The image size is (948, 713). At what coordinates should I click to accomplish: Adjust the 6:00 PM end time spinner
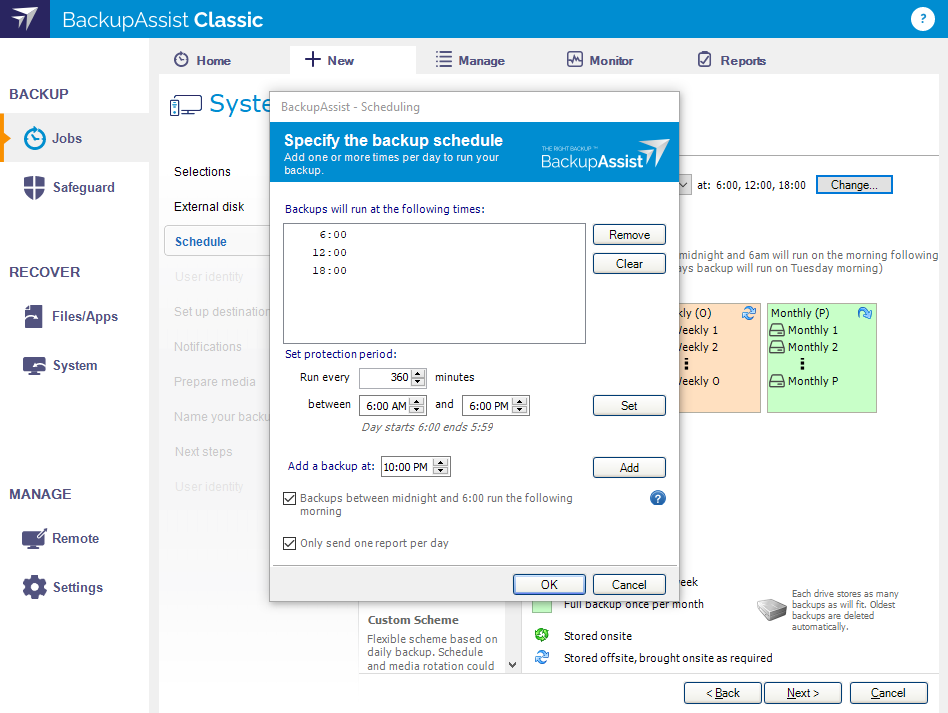[519, 406]
